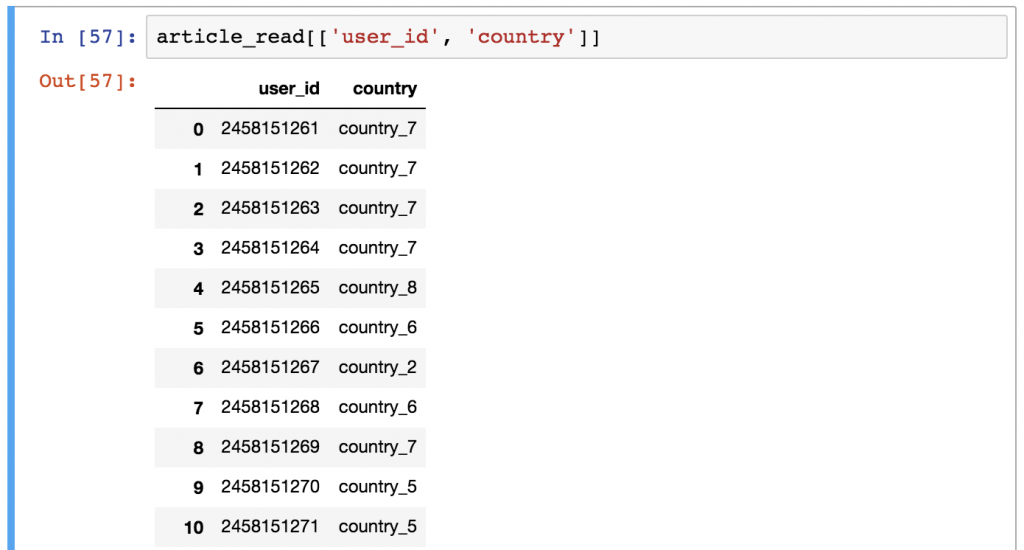Image resolution: width=1024 pixels, height=550 pixels.
Task: Click row index label 0
Action: (x=199, y=129)
